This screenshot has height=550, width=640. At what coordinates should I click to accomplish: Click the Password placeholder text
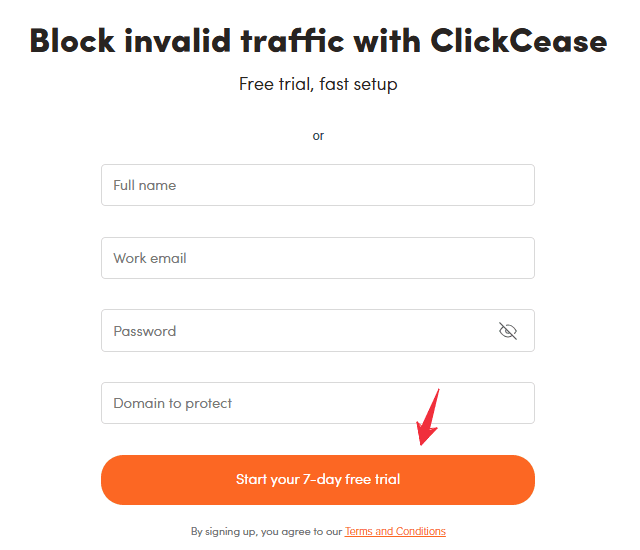[x=145, y=331]
